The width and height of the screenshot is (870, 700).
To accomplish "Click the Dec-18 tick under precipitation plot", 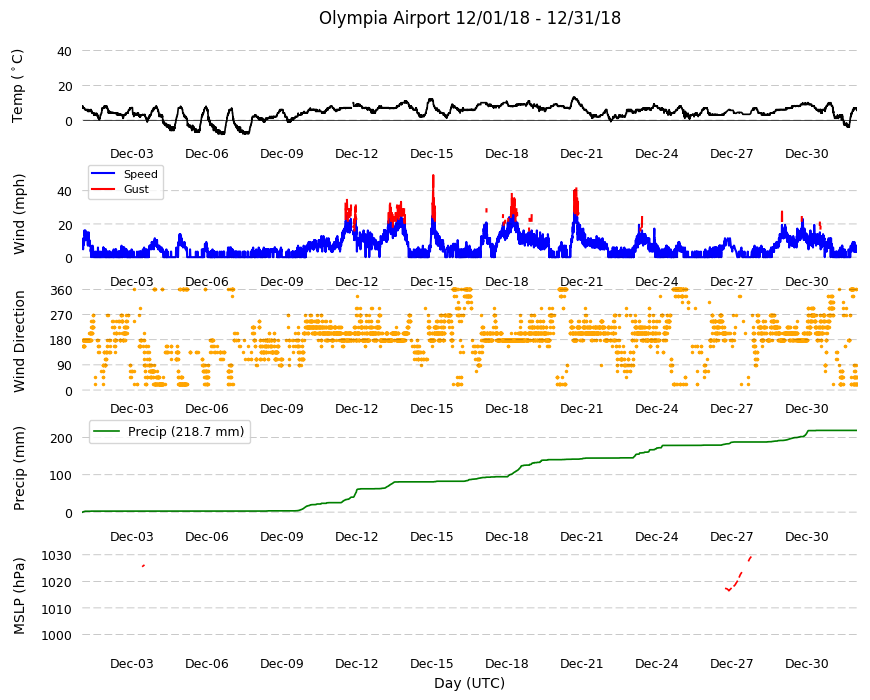I will pyautogui.click(x=506, y=537).
